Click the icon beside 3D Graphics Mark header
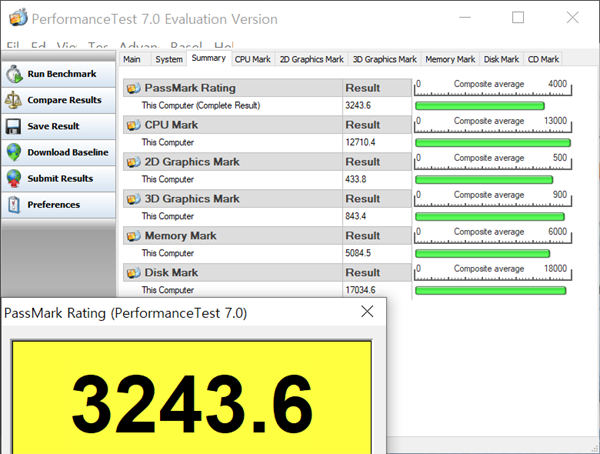Screen dimensions: 600x454 tap(134, 199)
